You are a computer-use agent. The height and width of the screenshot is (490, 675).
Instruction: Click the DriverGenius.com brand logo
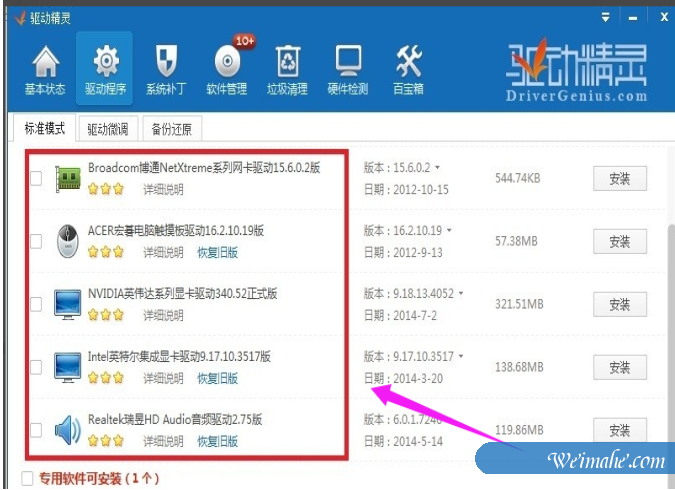[x=577, y=71]
